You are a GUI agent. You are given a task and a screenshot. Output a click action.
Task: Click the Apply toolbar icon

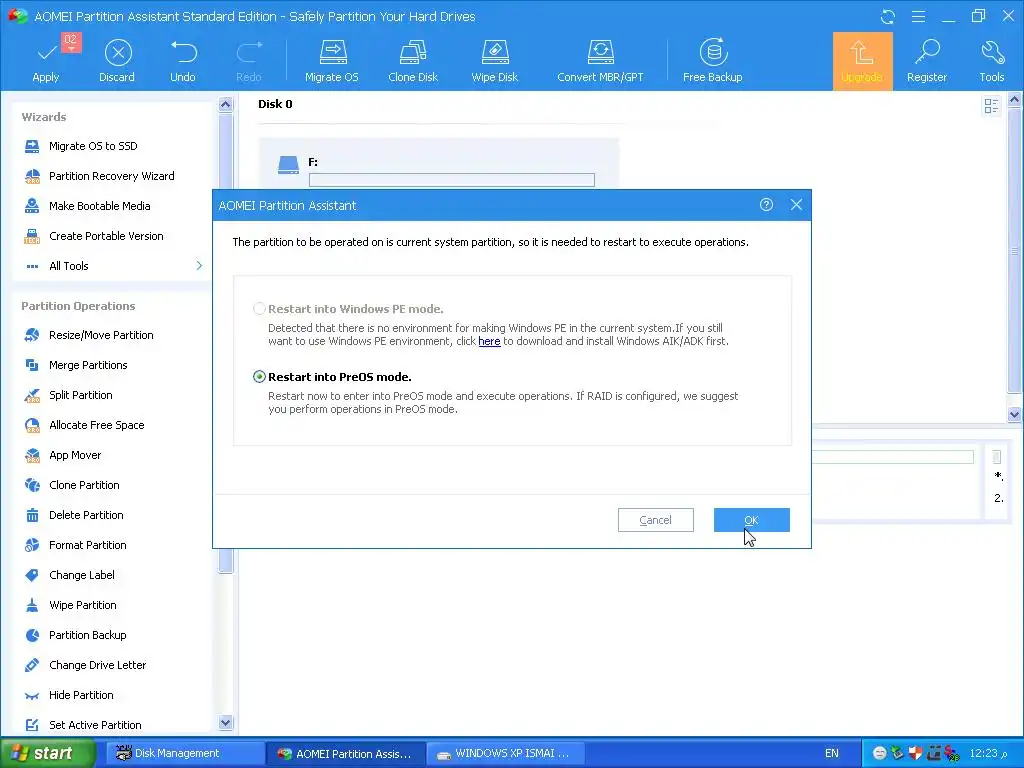pos(46,60)
